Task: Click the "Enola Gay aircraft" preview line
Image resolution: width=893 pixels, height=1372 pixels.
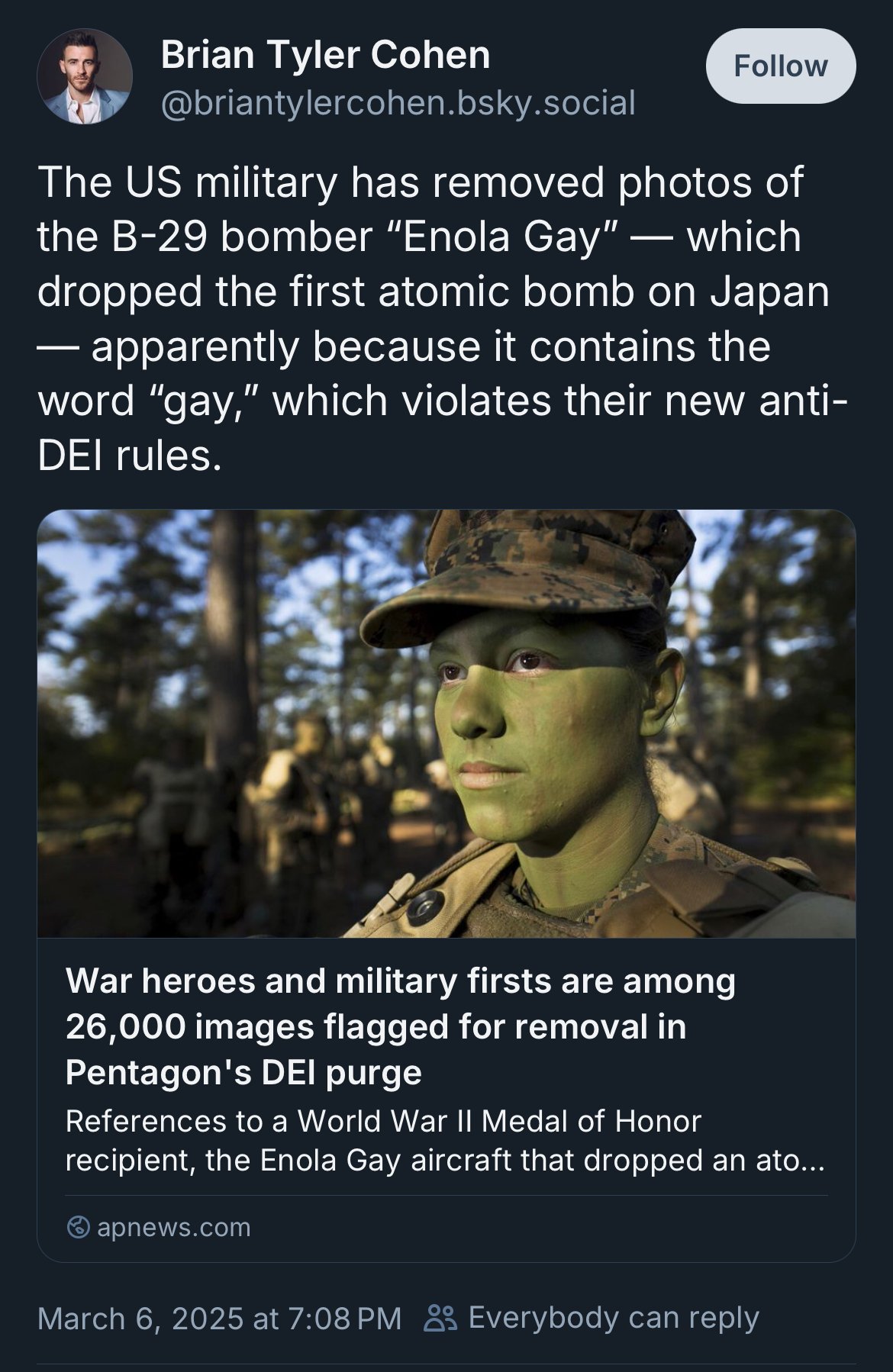Action: 446,1160
